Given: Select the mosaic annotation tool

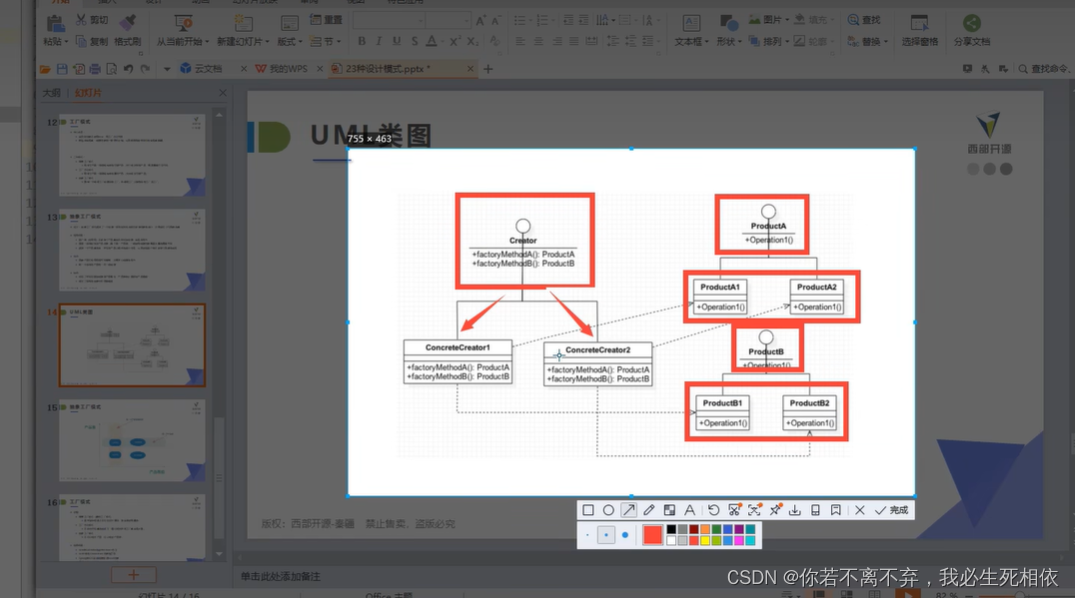Looking at the screenshot, I should [669, 510].
